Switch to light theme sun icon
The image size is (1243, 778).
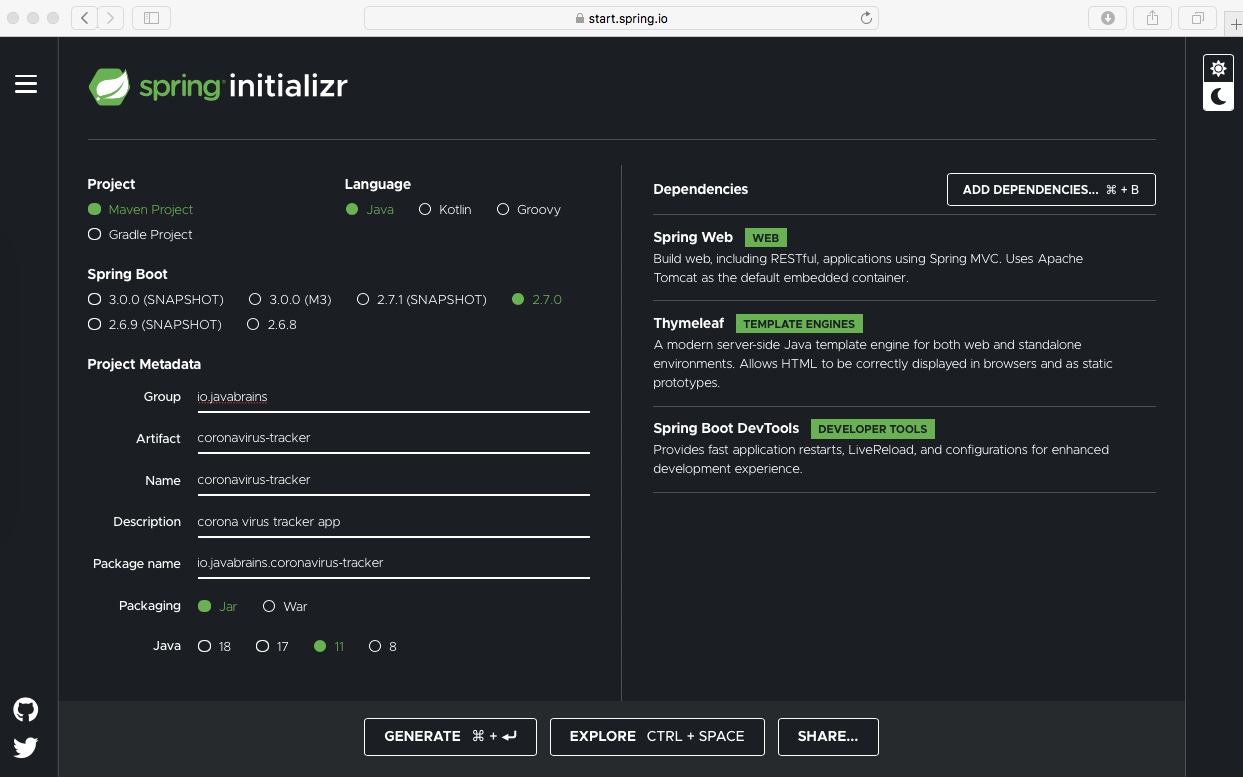(1218, 68)
